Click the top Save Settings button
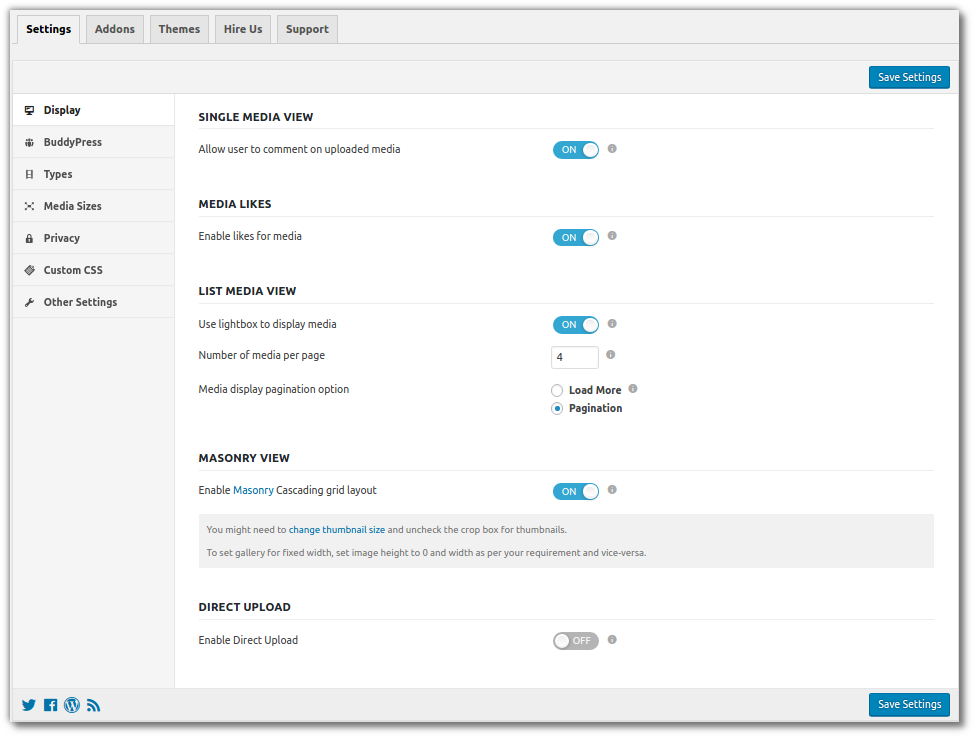Image resolution: width=975 pixels, height=738 pixels. [908, 77]
